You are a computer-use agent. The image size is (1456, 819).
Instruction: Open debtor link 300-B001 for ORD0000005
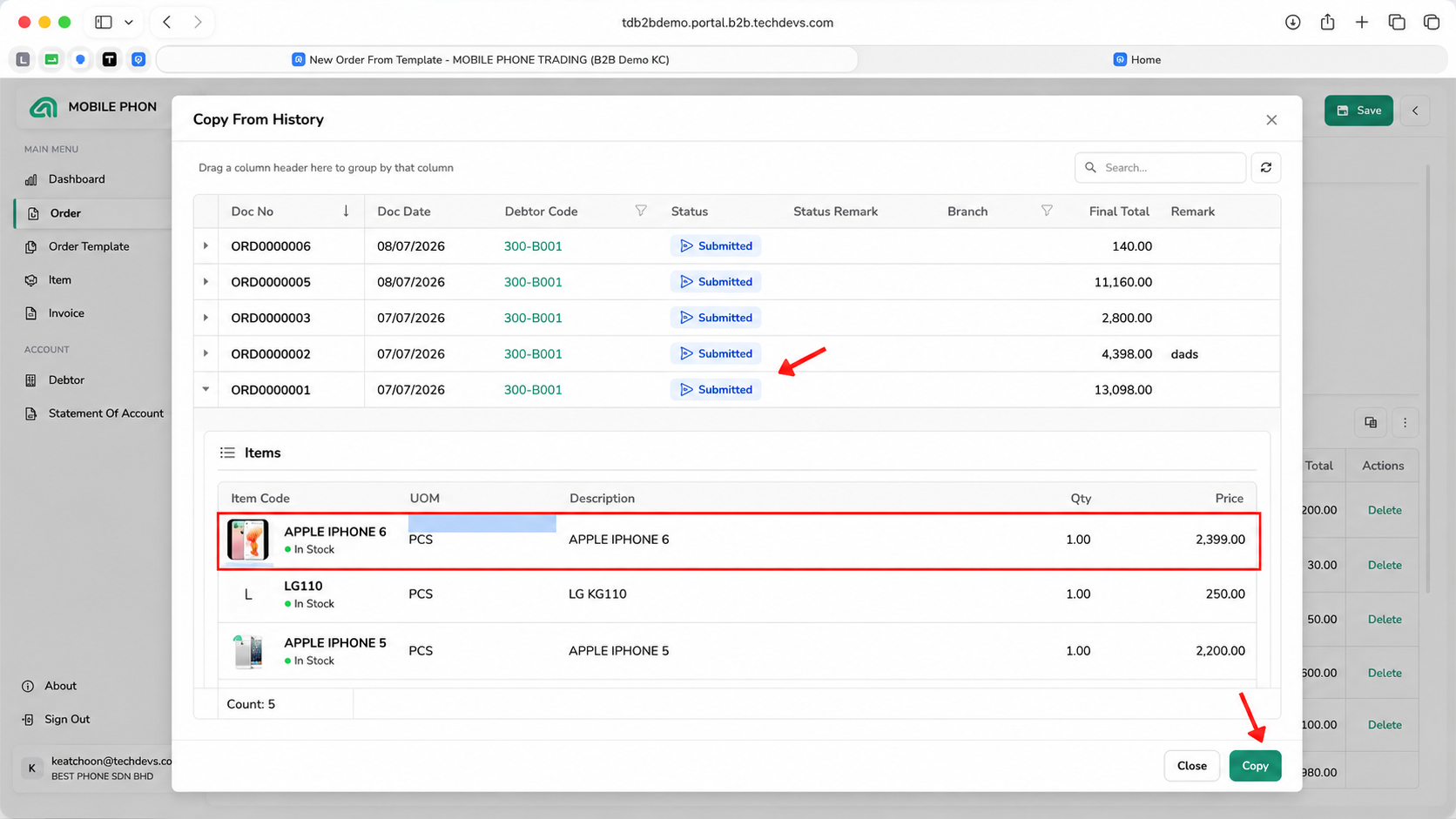point(533,282)
